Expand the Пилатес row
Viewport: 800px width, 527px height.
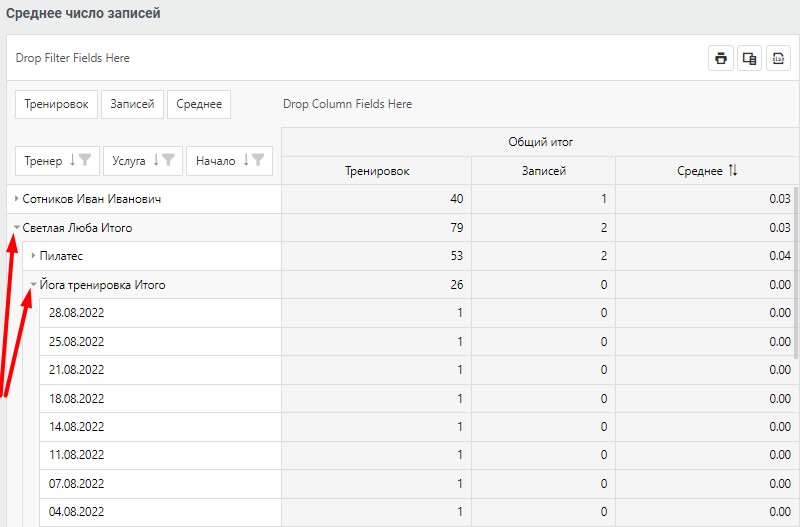tap(33, 256)
